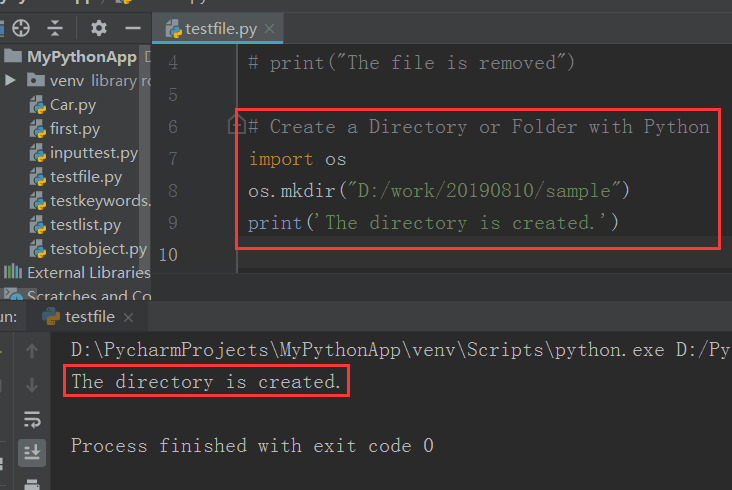Image resolution: width=732 pixels, height=490 pixels.
Task: Open project view settings gear
Action: tap(99, 28)
